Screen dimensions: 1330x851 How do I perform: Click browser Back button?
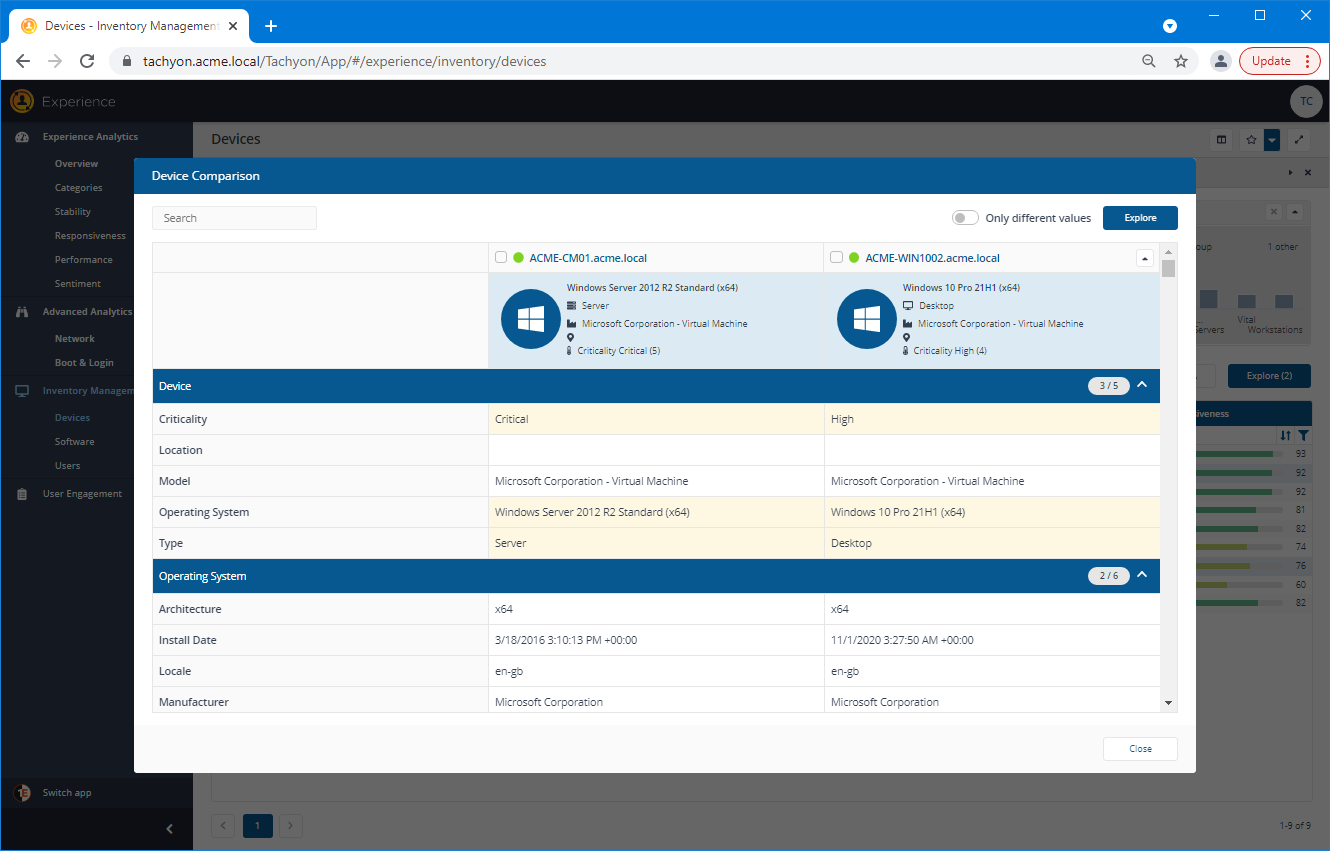click(x=23, y=61)
